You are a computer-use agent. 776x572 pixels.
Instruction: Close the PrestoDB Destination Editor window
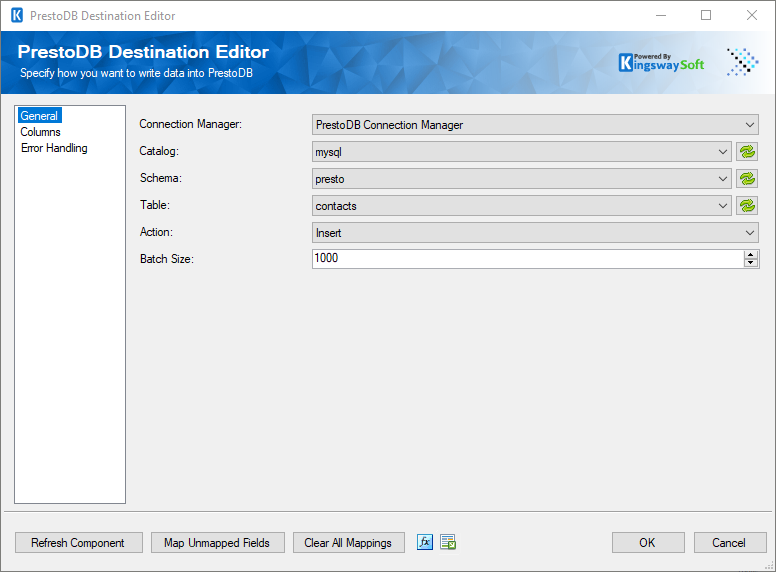[752, 15]
